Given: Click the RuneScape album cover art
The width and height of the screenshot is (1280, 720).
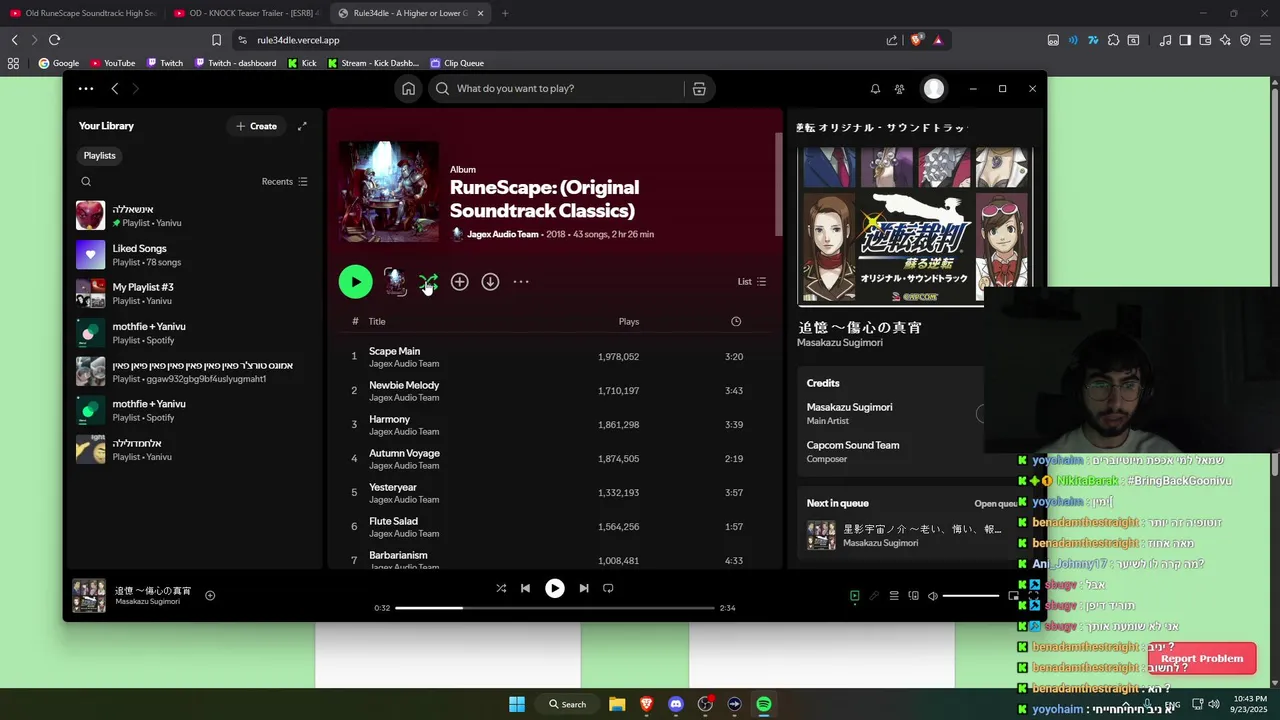Looking at the screenshot, I should (x=389, y=192).
